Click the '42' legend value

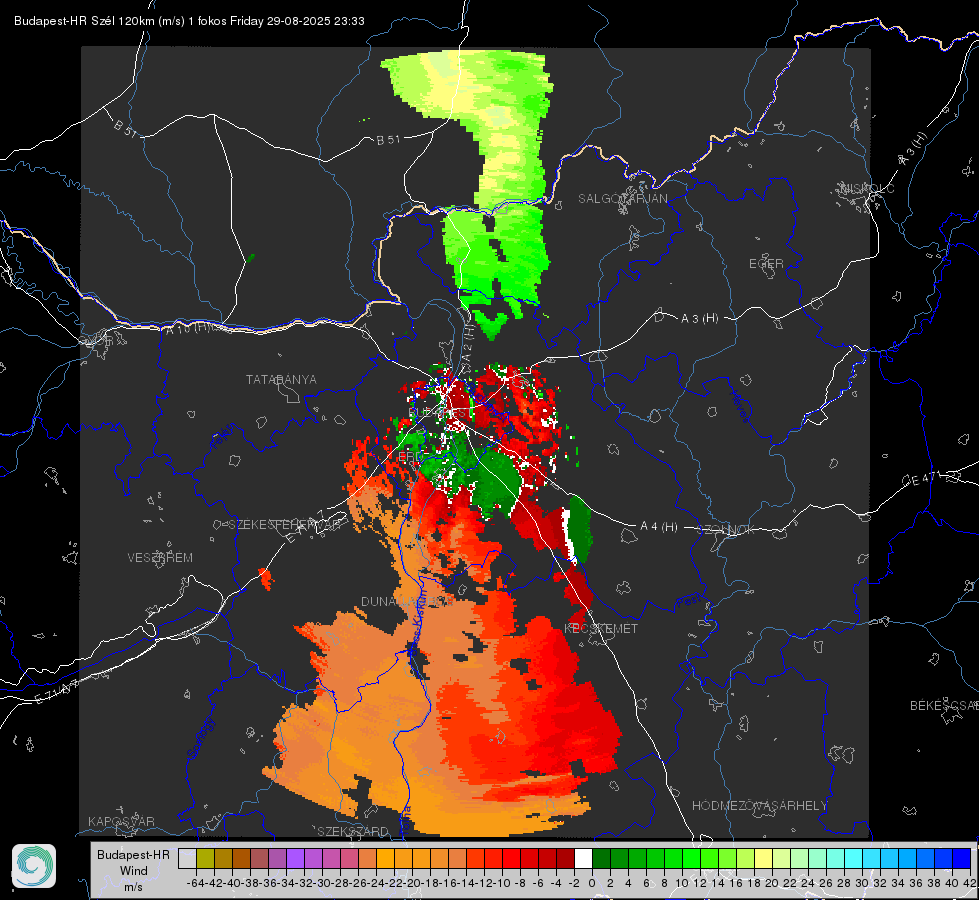pos(970,883)
